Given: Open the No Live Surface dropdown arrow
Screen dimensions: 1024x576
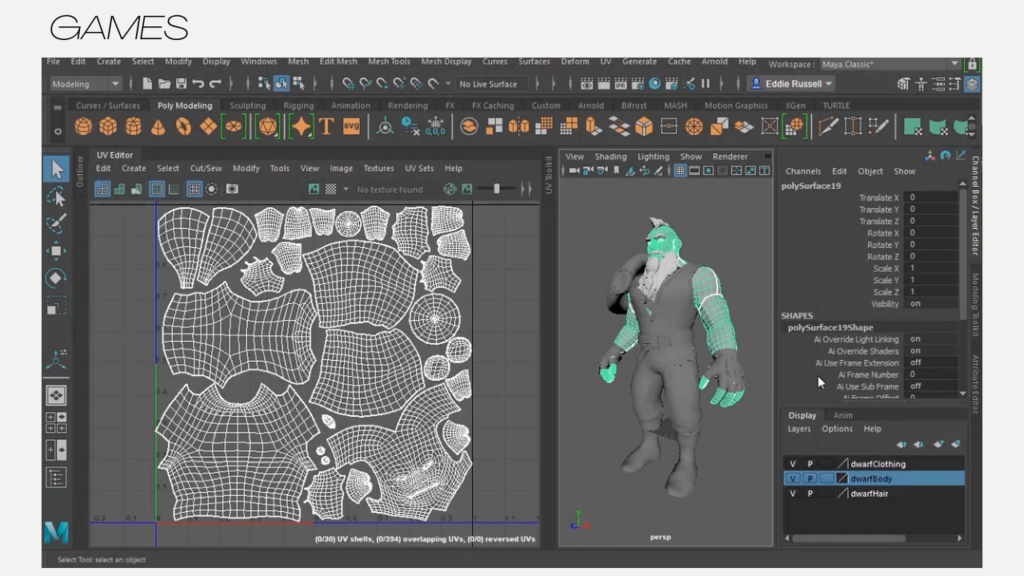Looking at the screenshot, I should pyautogui.click(x=448, y=84).
